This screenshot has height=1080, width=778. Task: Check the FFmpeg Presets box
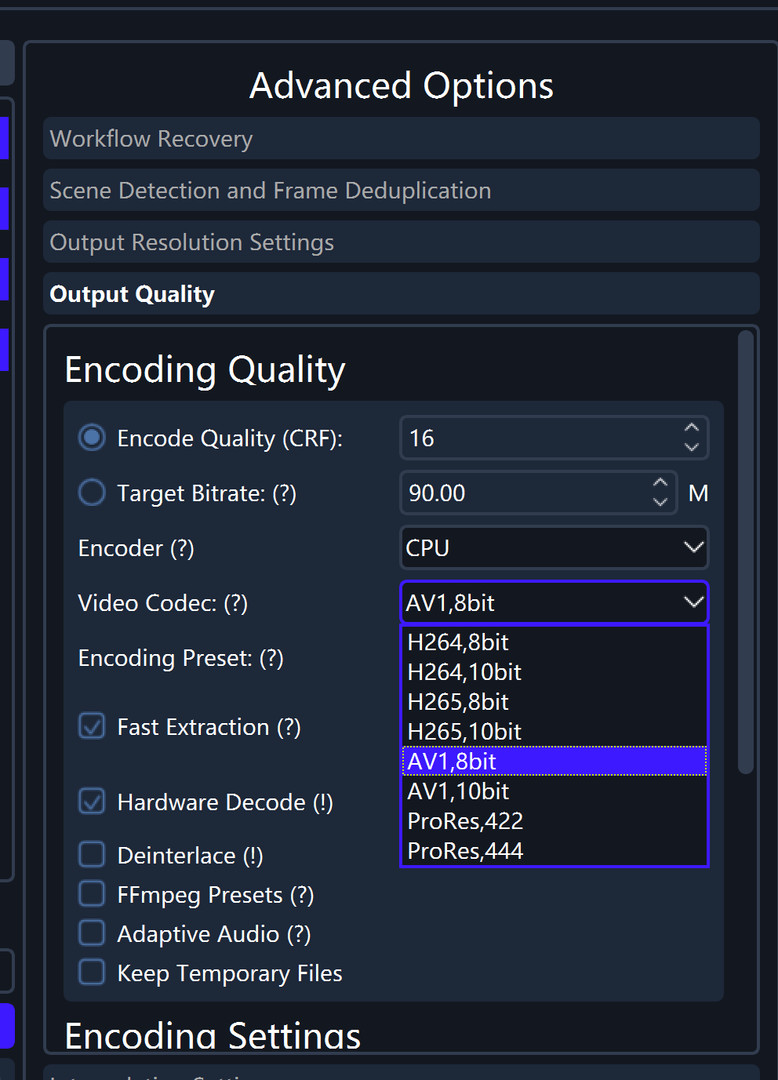pyautogui.click(x=91, y=894)
